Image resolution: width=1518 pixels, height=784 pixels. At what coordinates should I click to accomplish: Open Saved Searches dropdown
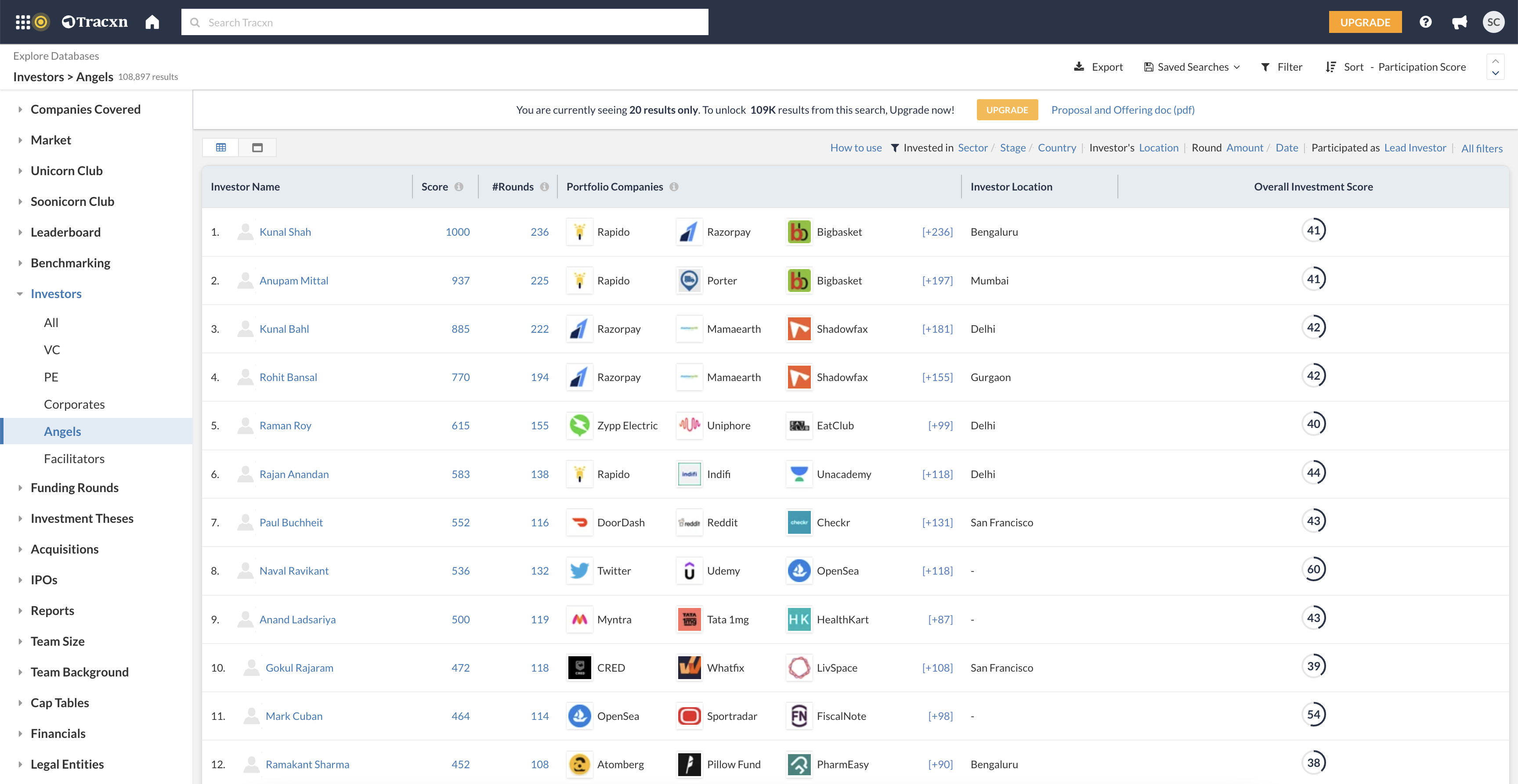[1192, 67]
